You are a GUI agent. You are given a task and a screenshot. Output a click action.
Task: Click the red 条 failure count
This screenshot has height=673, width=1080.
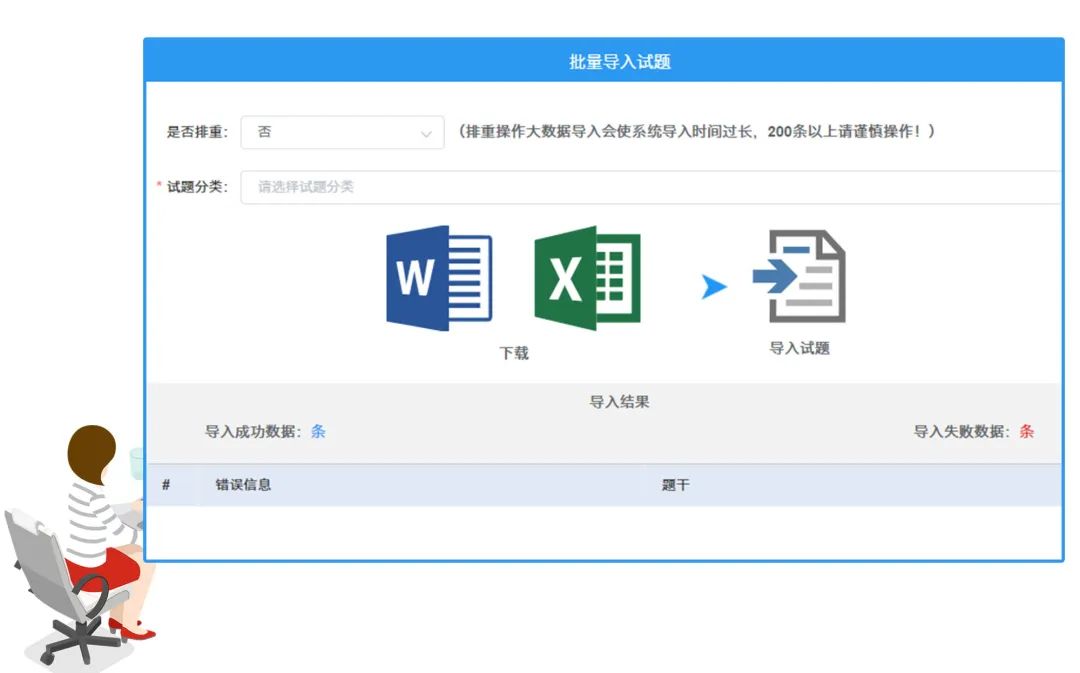pos(1026,432)
